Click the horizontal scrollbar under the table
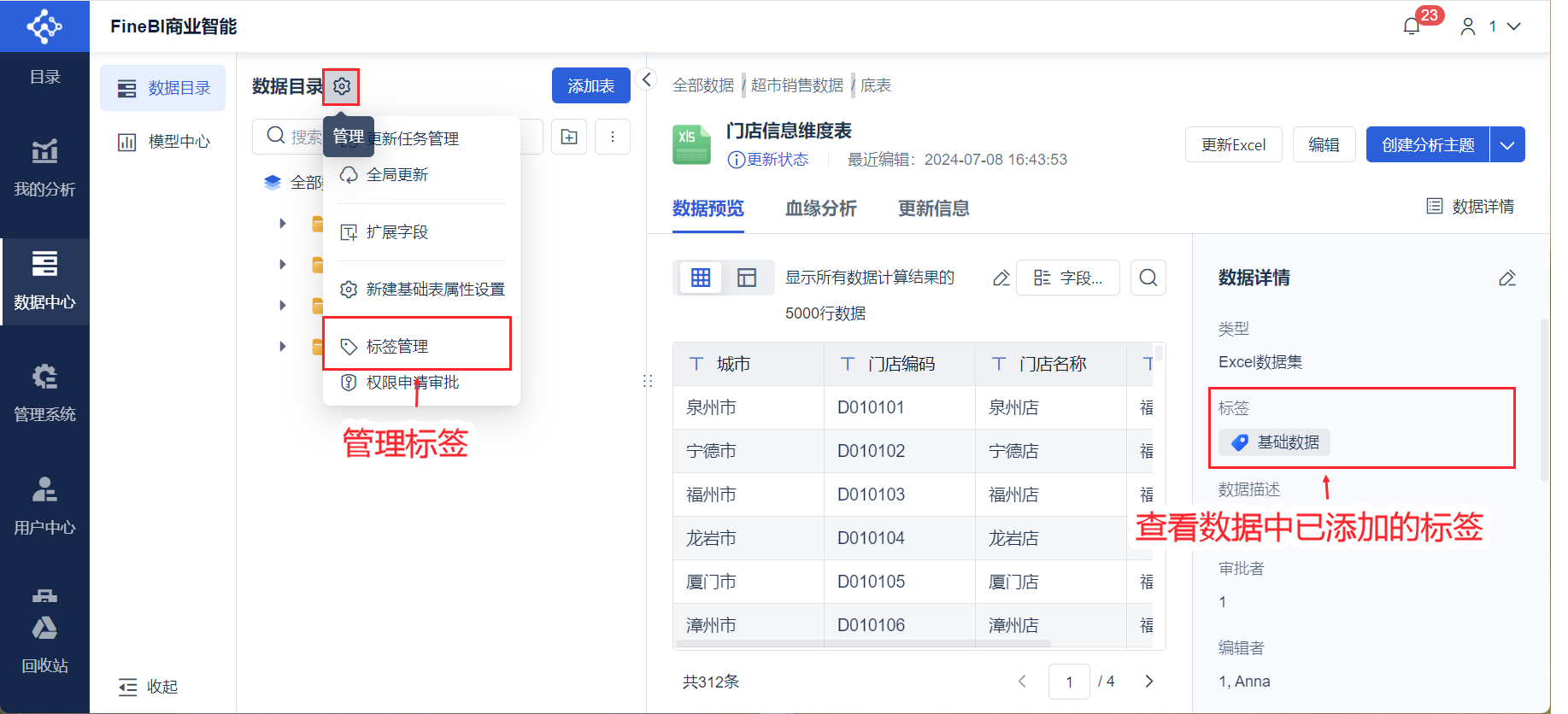Viewport: 1568px width, 714px height. pyautogui.click(x=863, y=643)
